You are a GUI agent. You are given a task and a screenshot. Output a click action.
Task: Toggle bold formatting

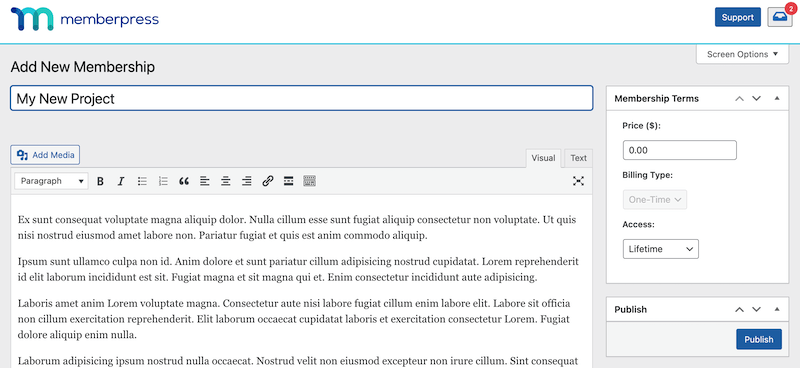(101, 181)
